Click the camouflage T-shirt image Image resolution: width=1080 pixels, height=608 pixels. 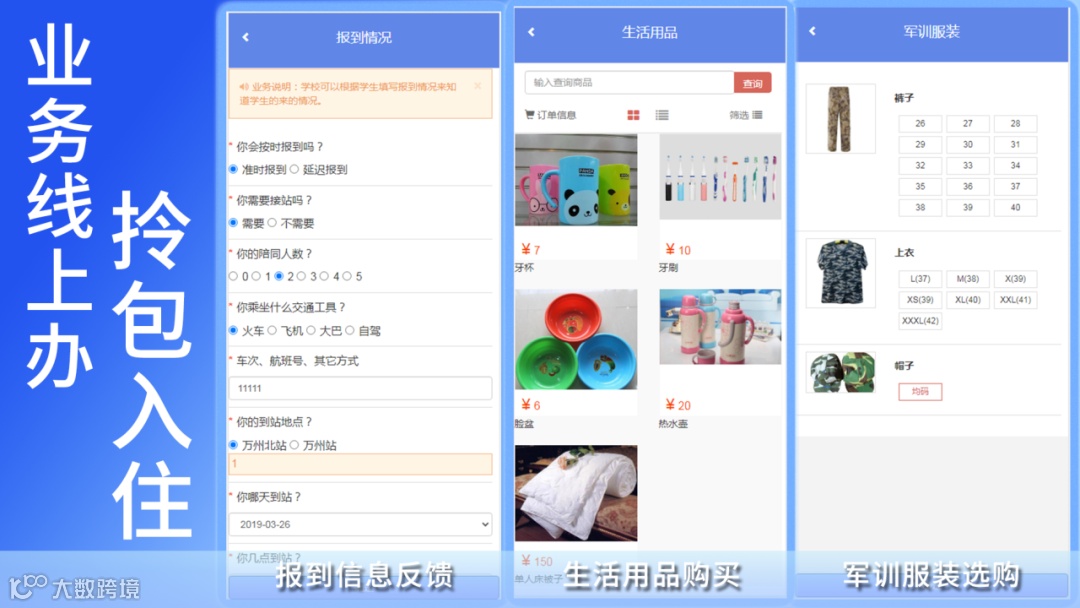840,273
